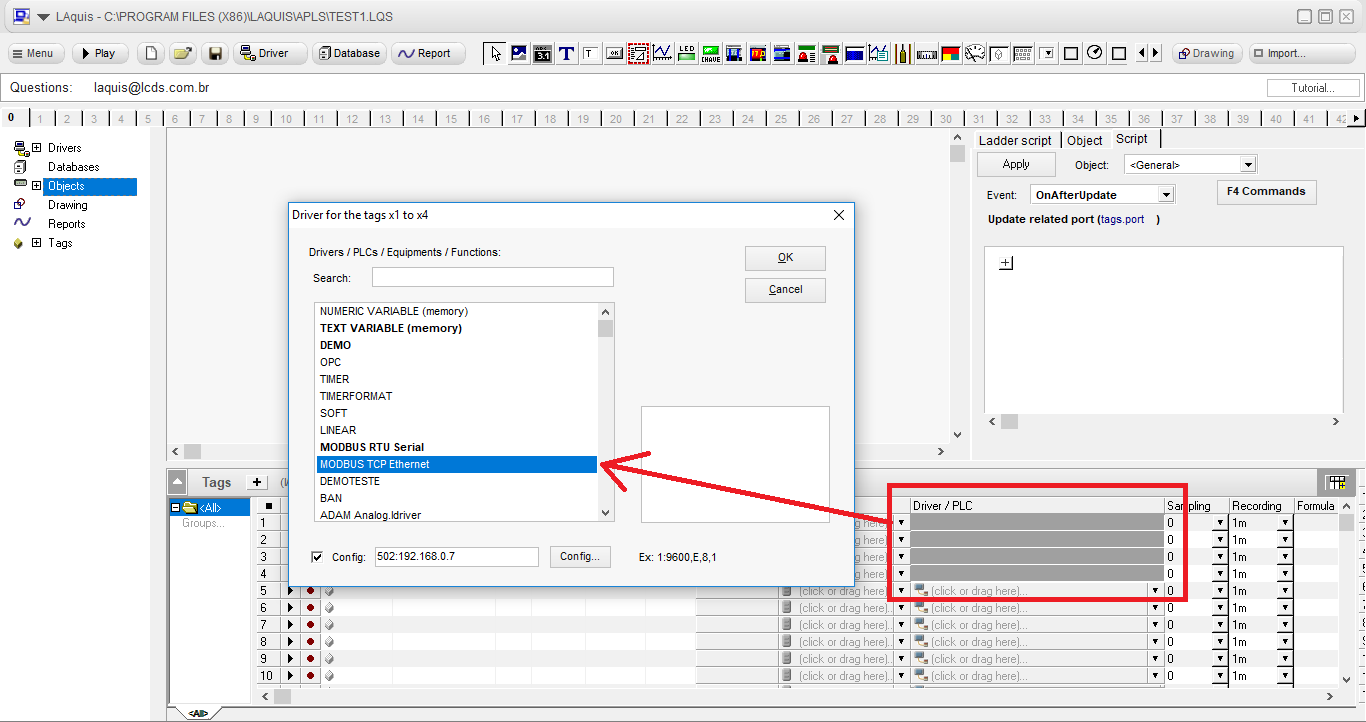Click the driver list vertical scrollbar
Screen dimensions: 1366x722
606,412
